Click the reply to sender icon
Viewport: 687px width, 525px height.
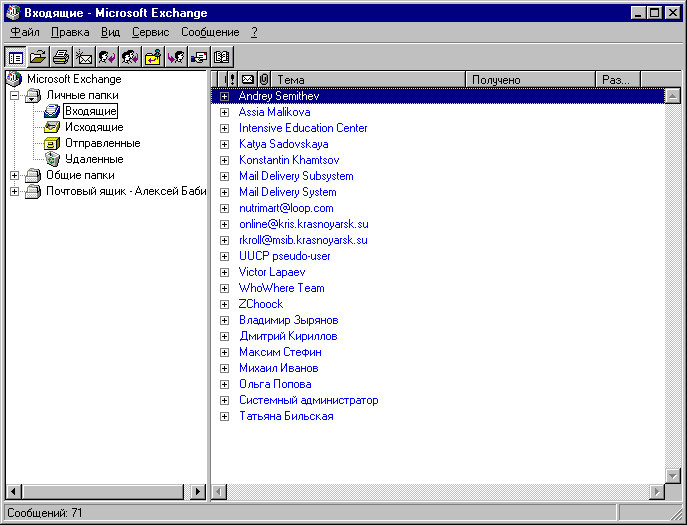pyautogui.click(x=107, y=57)
